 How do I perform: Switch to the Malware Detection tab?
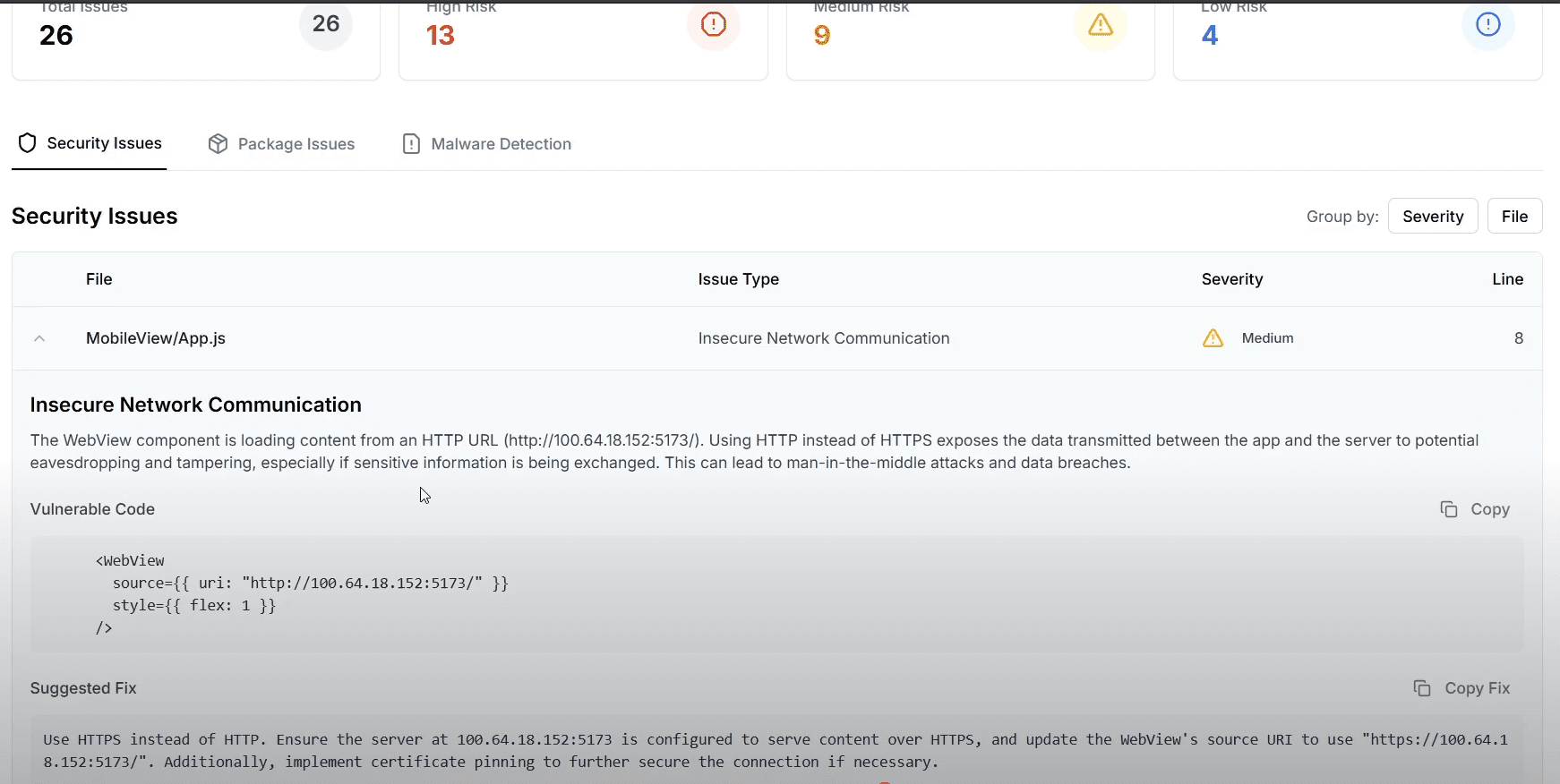[x=486, y=144]
